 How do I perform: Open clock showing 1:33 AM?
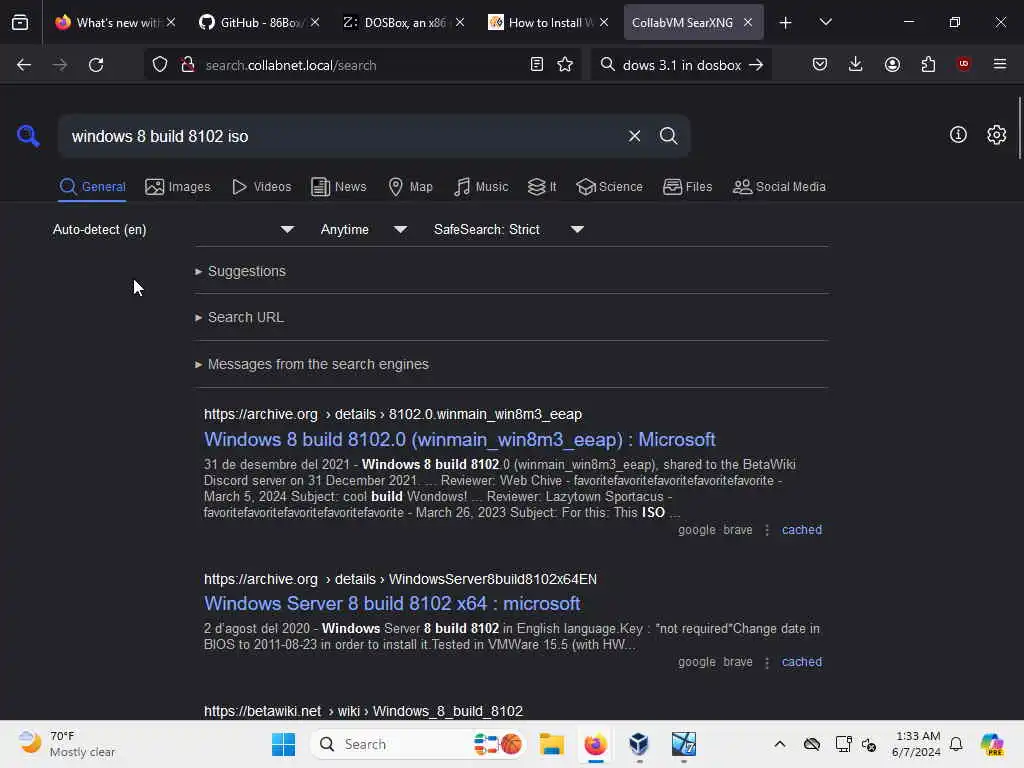917,744
